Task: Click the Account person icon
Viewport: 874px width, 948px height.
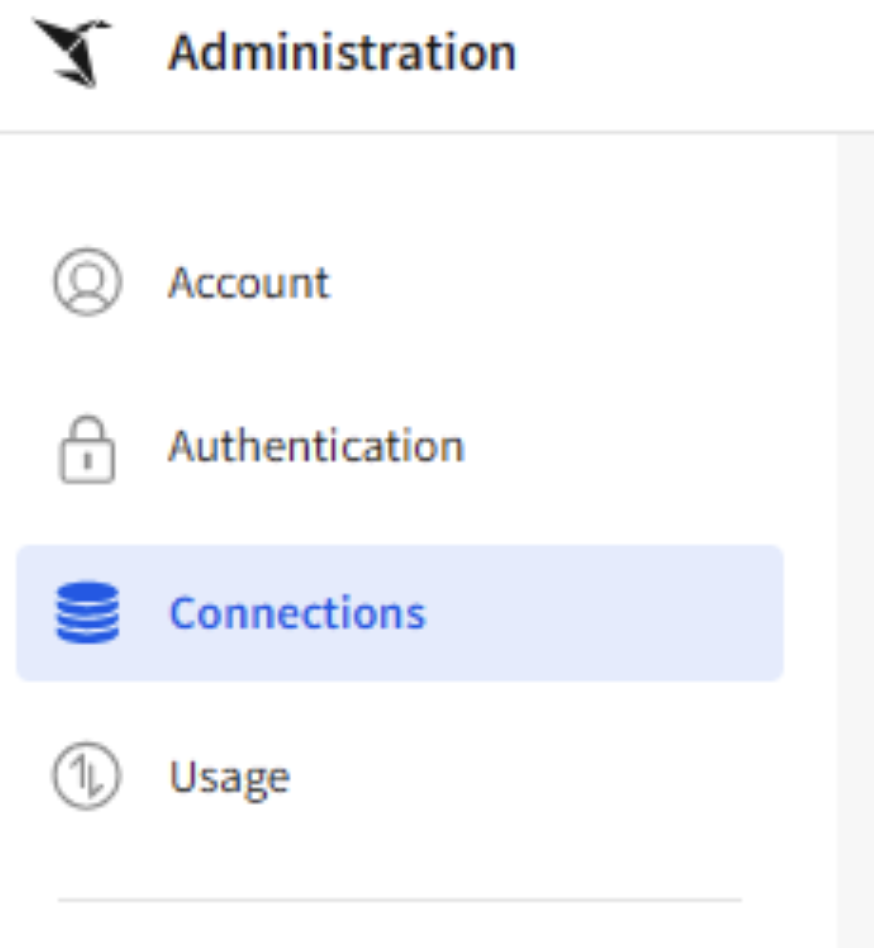Action: (87, 283)
